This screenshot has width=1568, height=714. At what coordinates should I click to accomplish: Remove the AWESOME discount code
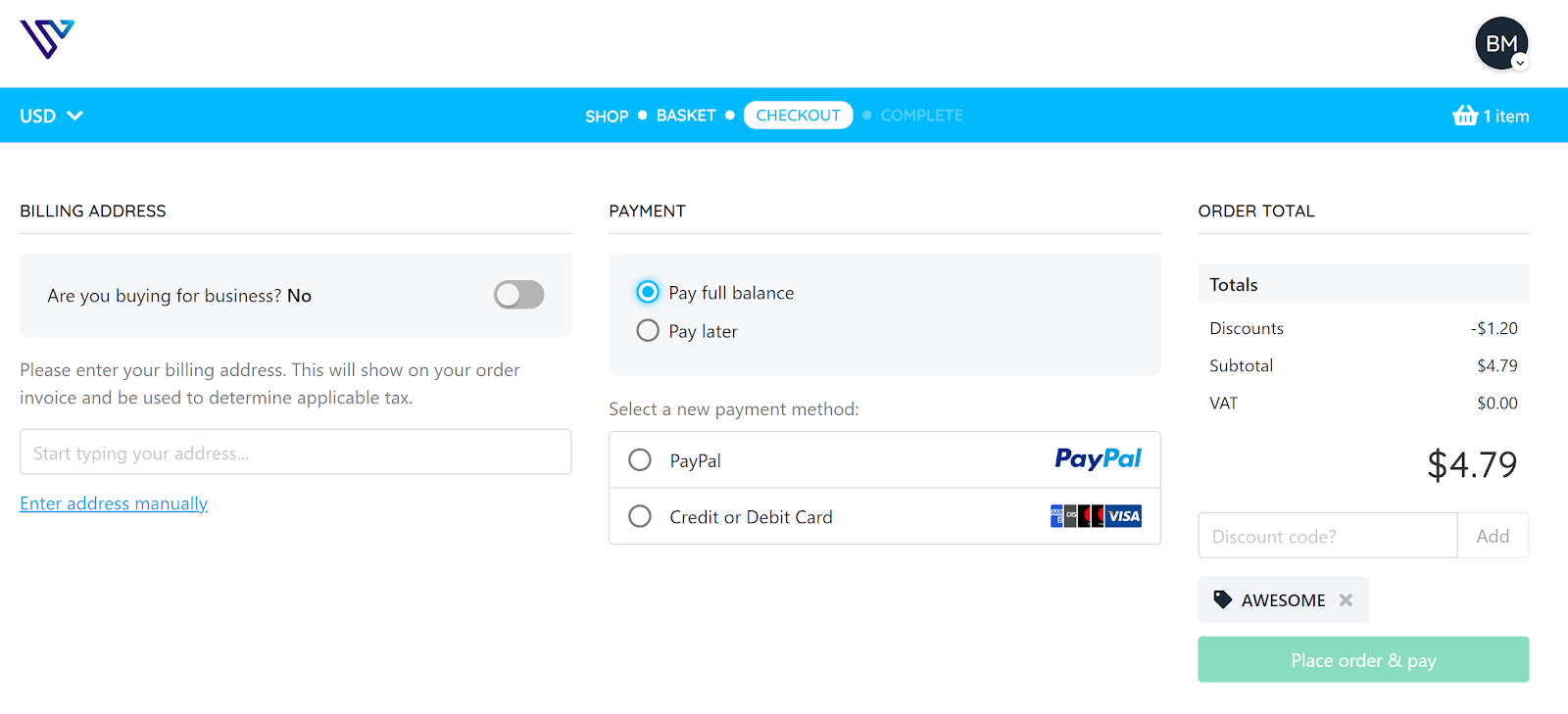(x=1346, y=600)
